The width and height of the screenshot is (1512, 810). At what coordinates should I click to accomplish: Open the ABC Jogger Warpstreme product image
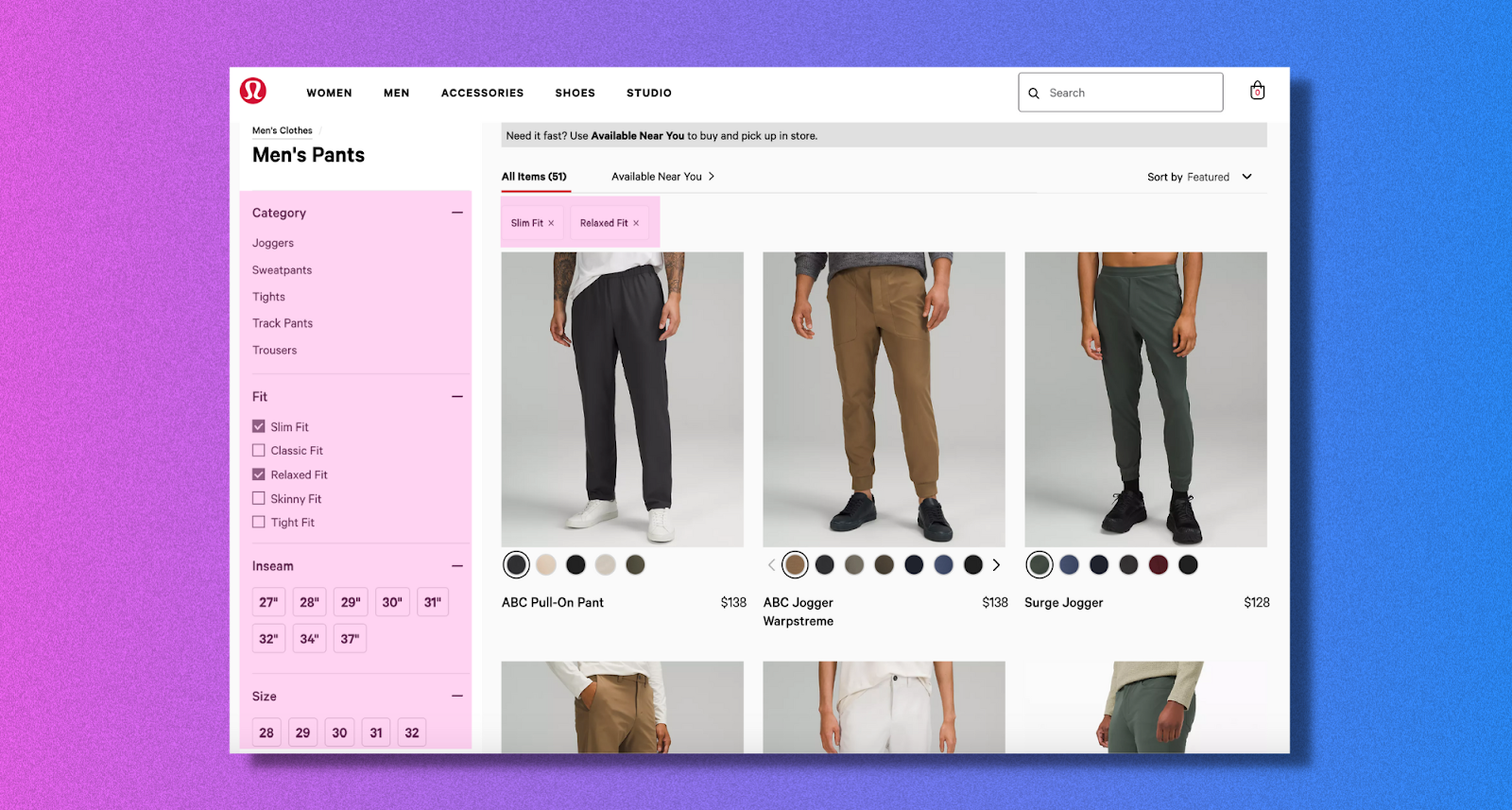(x=885, y=399)
